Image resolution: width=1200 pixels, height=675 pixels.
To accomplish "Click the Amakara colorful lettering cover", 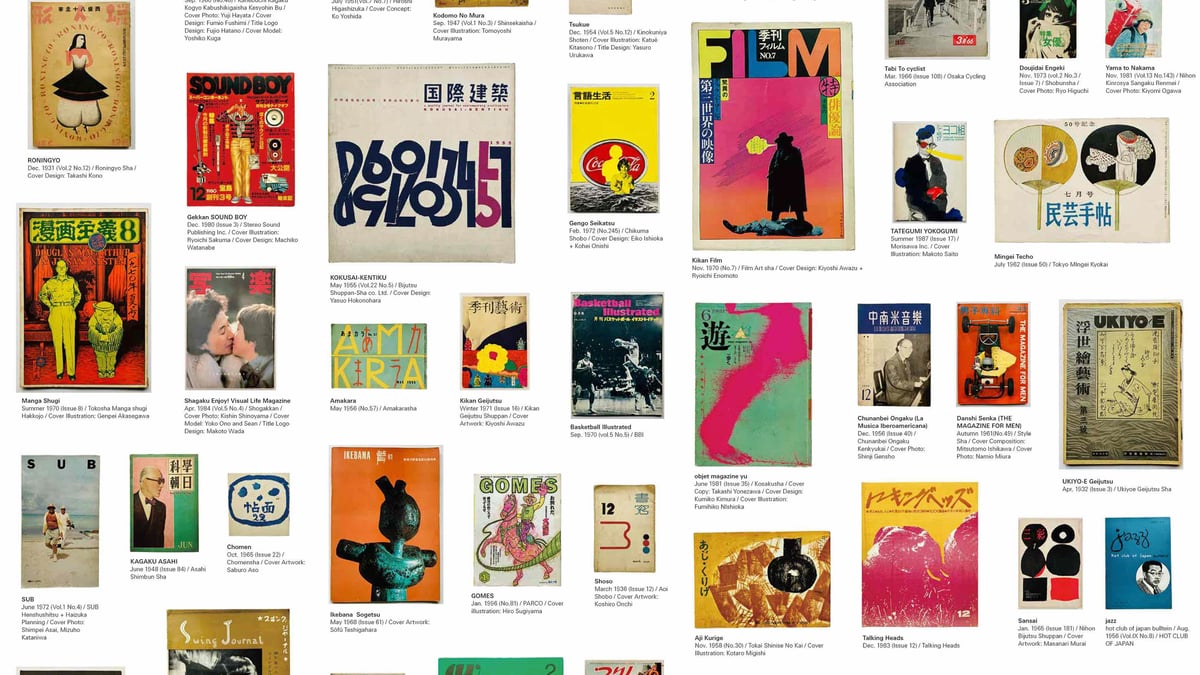I will tap(379, 356).
